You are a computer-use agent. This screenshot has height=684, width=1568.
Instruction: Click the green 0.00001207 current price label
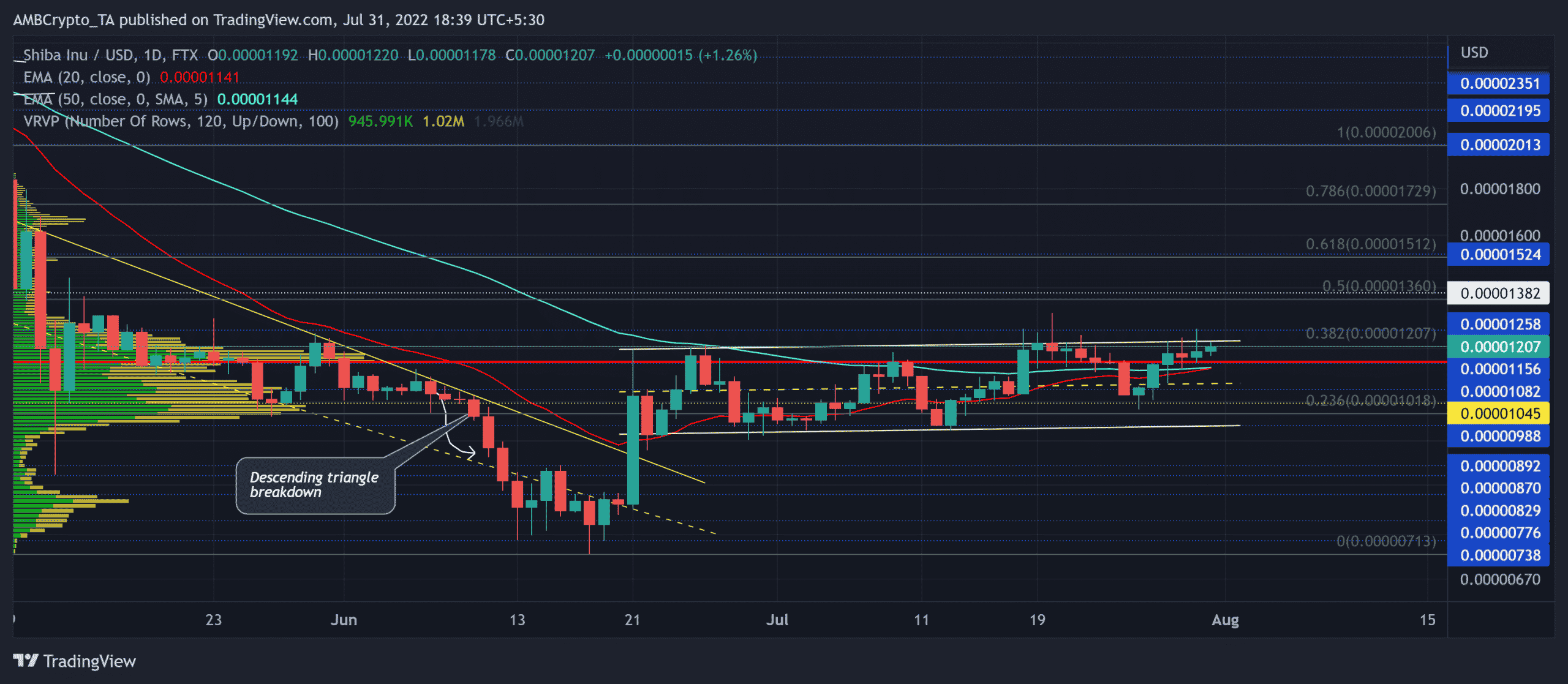pyautogui.click(x=1498, y=347)
